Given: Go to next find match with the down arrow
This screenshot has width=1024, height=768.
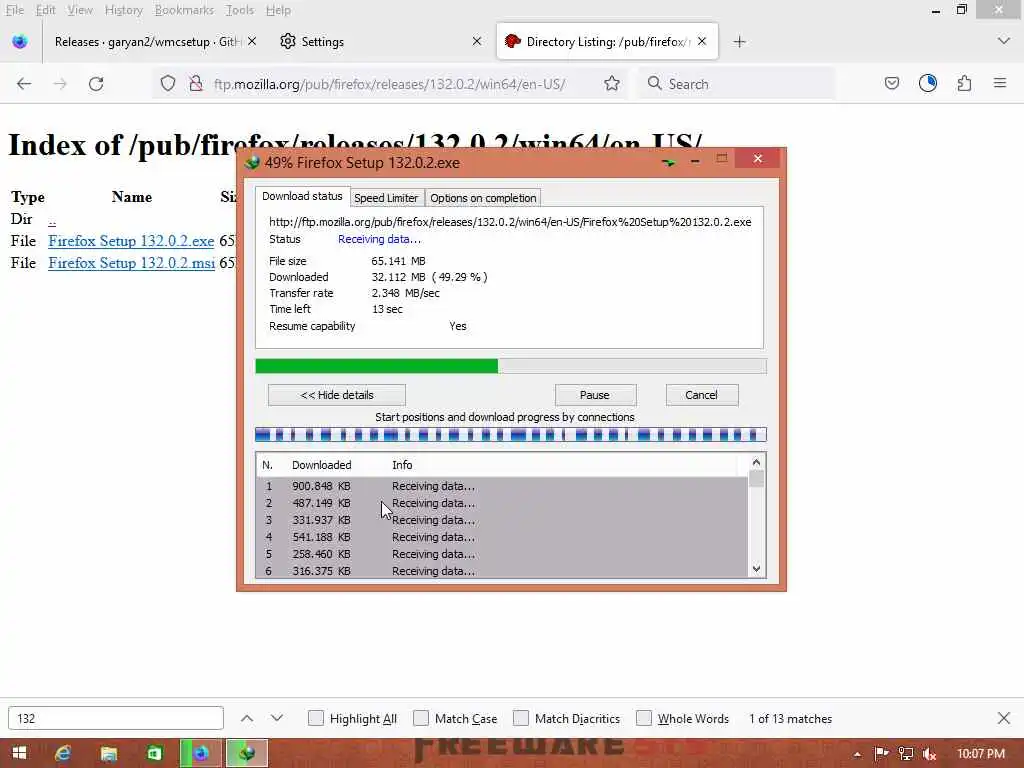Looking at the screenshot, I should click(x=277, y=718).
